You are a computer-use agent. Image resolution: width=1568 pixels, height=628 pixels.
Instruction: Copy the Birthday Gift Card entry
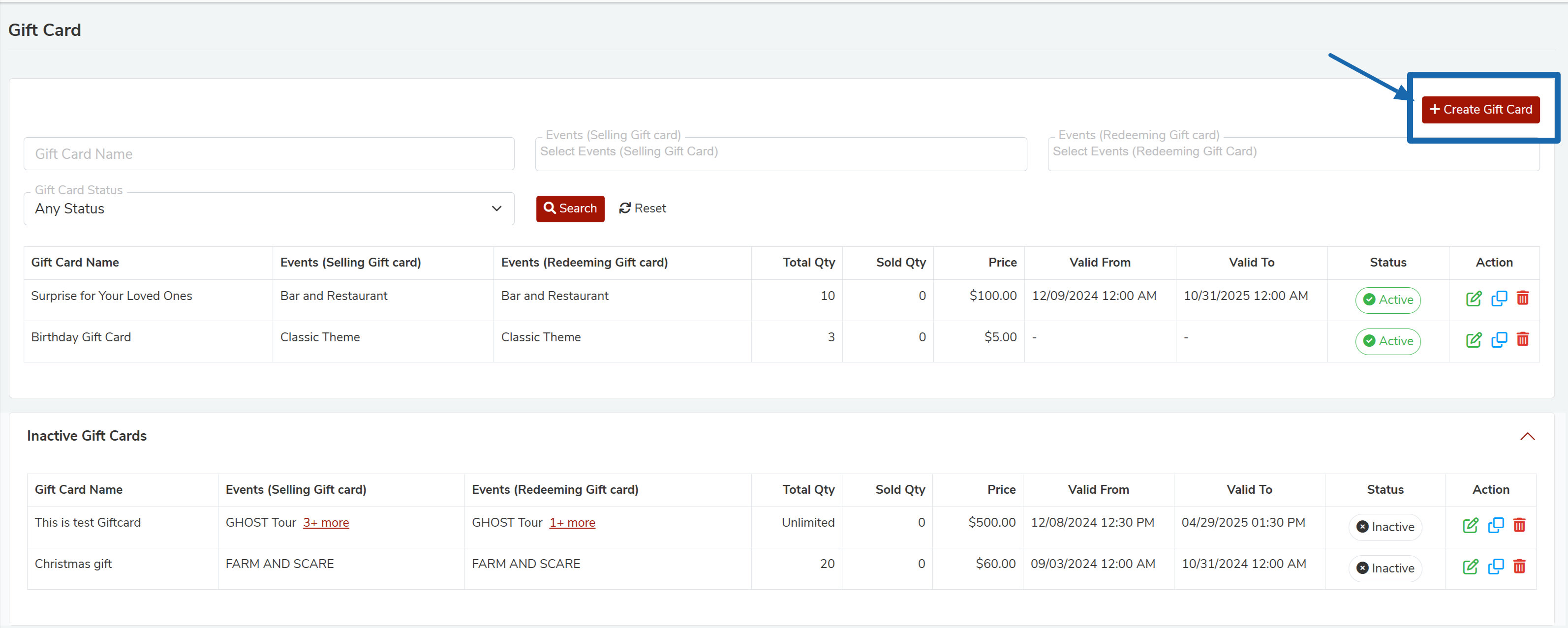tap(1499, 340)
